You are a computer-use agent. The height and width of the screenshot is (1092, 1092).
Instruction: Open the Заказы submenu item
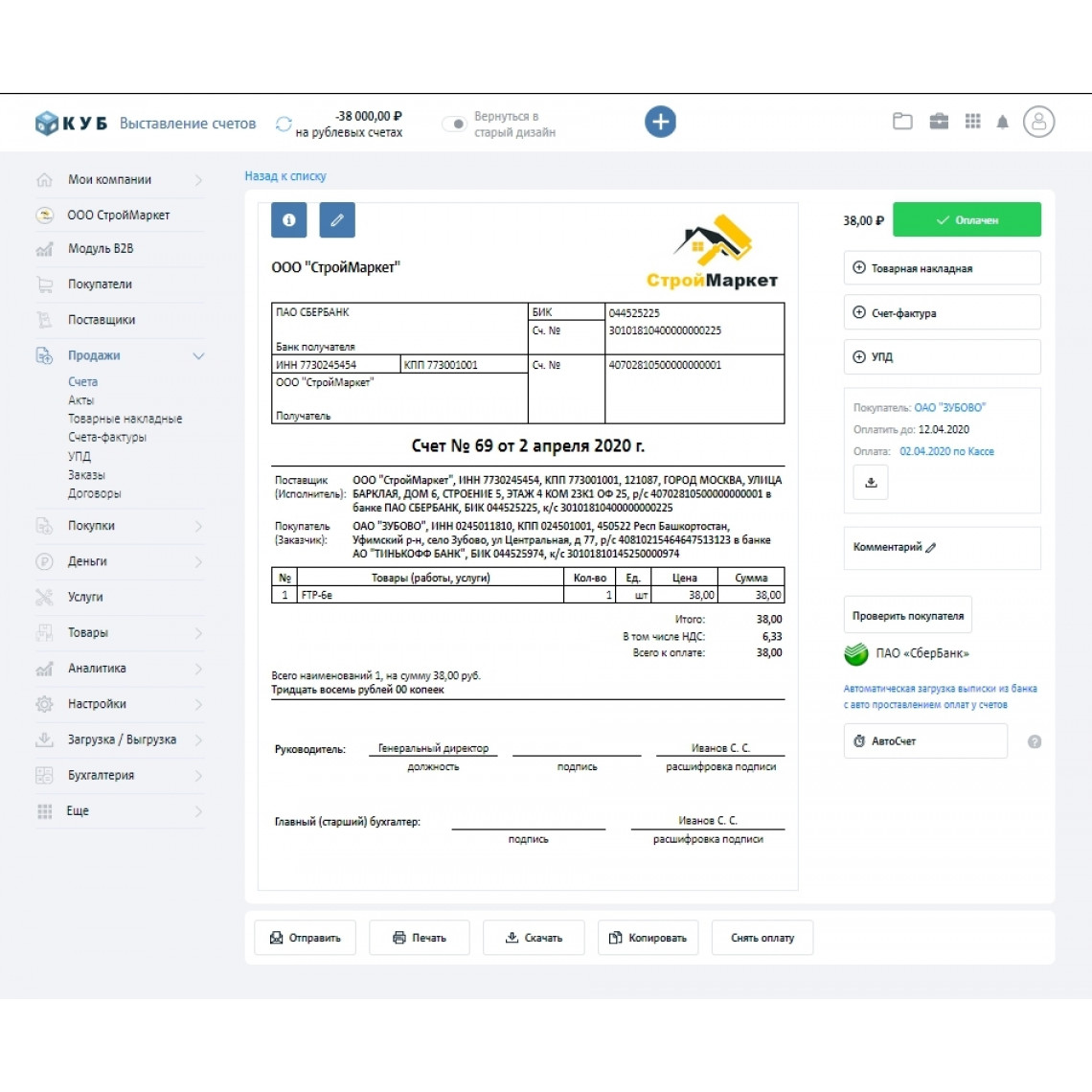(x=86, y=475)
